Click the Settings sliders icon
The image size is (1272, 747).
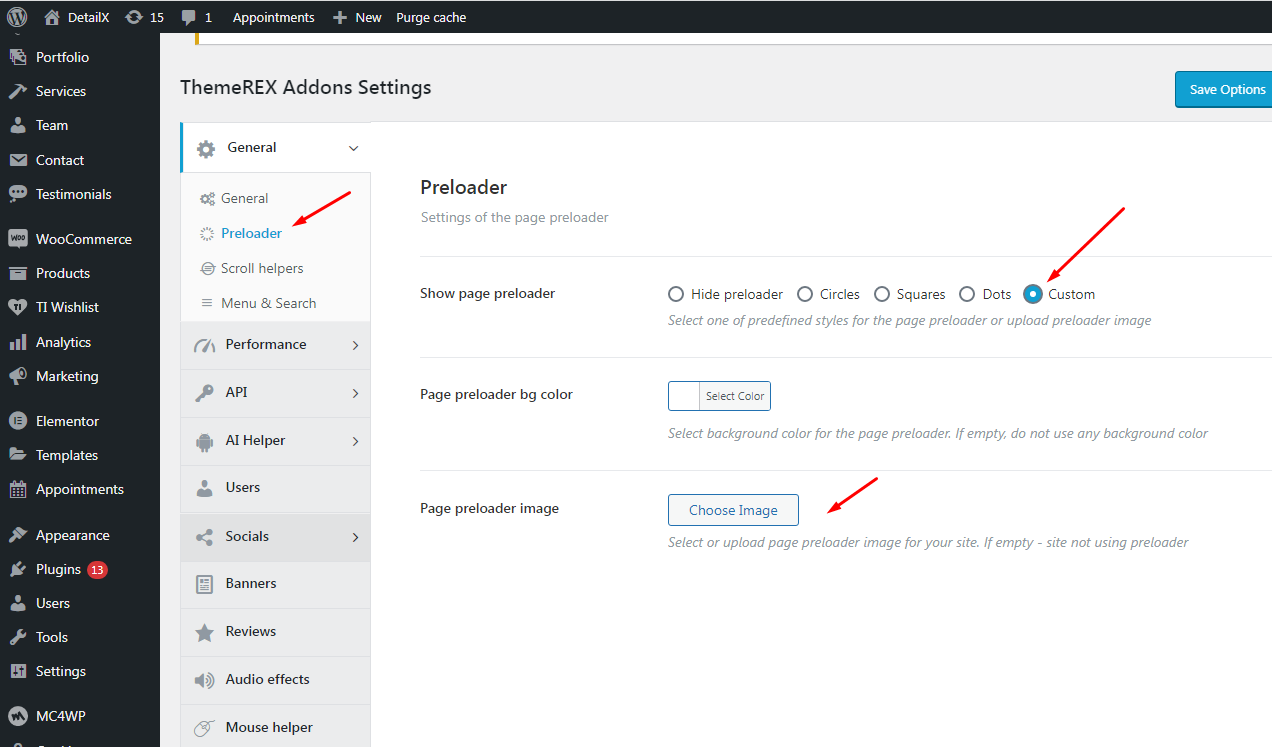coord(18,671)
